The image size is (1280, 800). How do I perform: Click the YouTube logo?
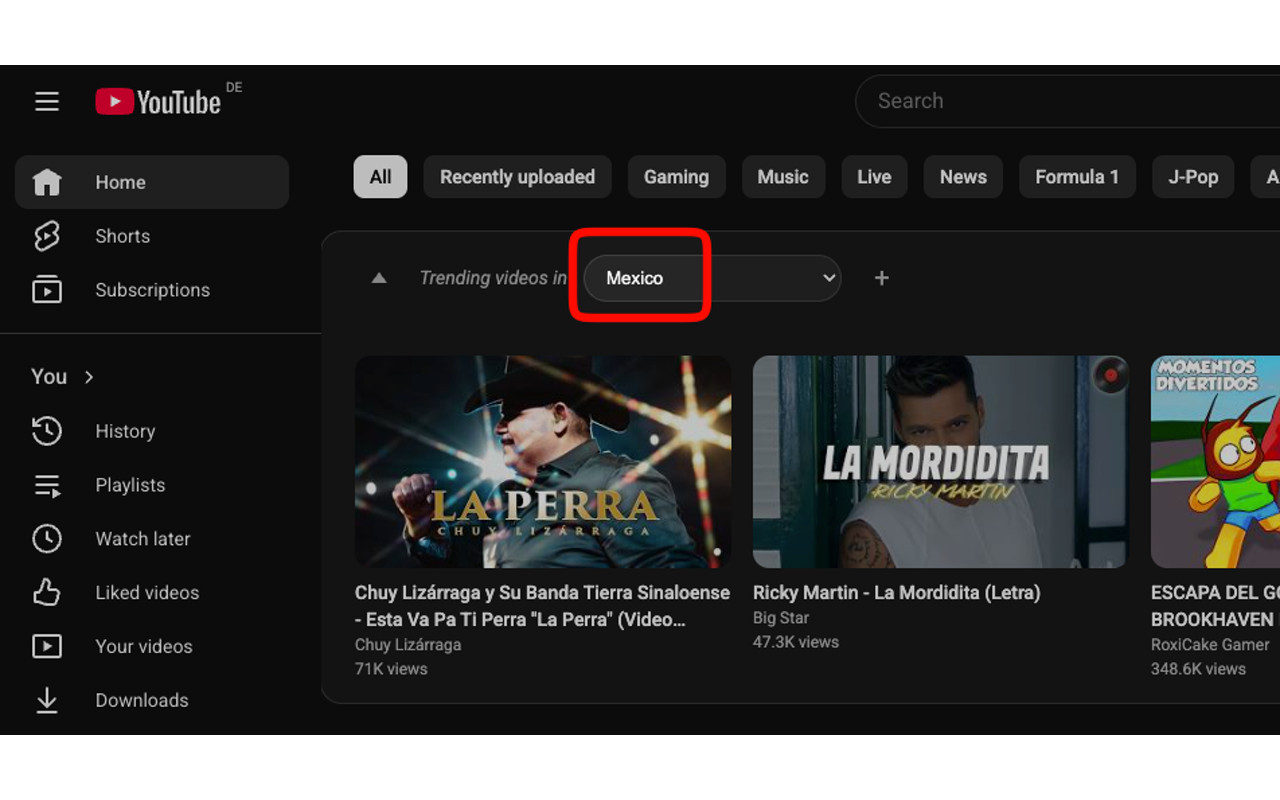tap(158, 101)
